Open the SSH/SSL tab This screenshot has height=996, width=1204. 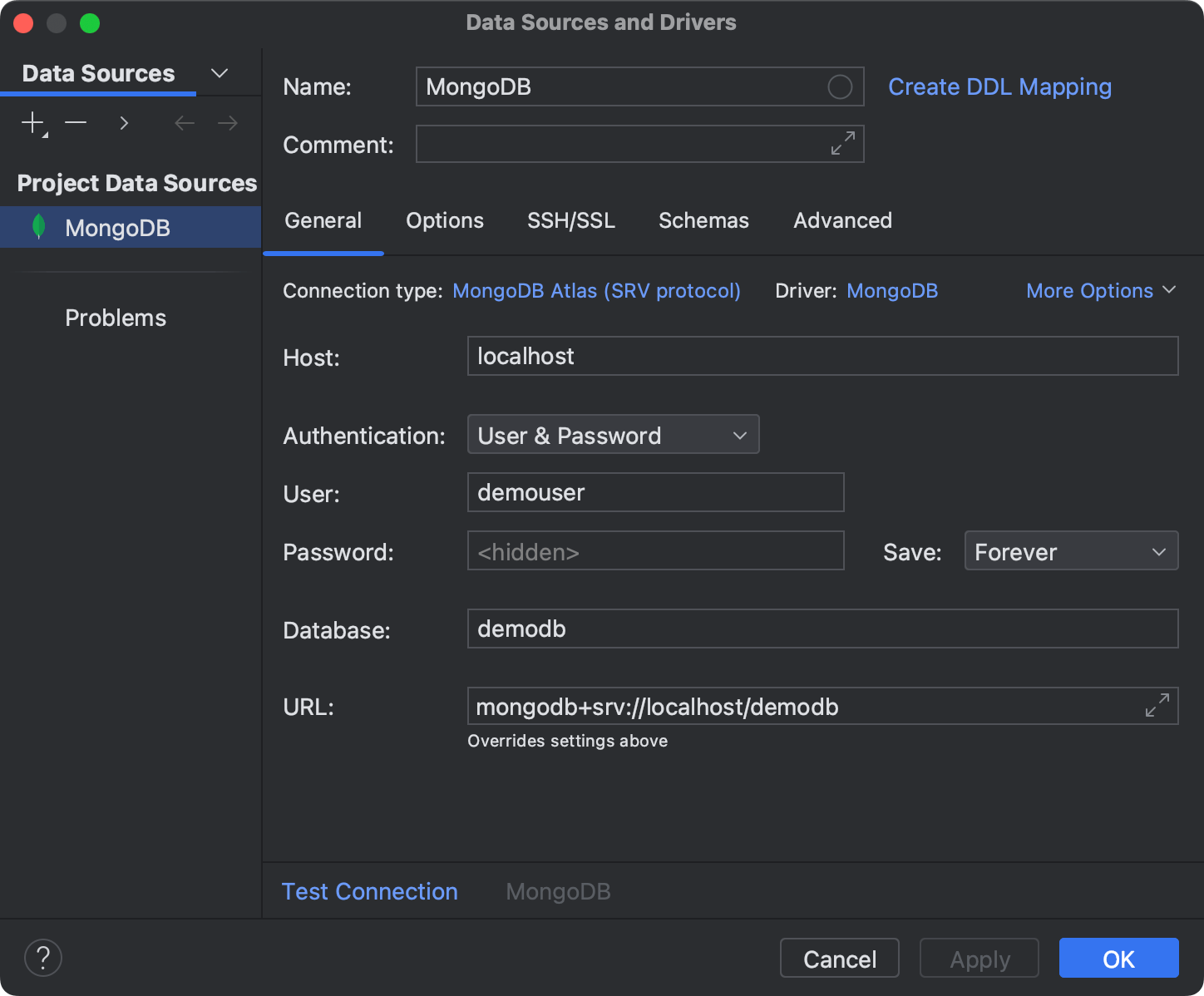coord(570,220)
